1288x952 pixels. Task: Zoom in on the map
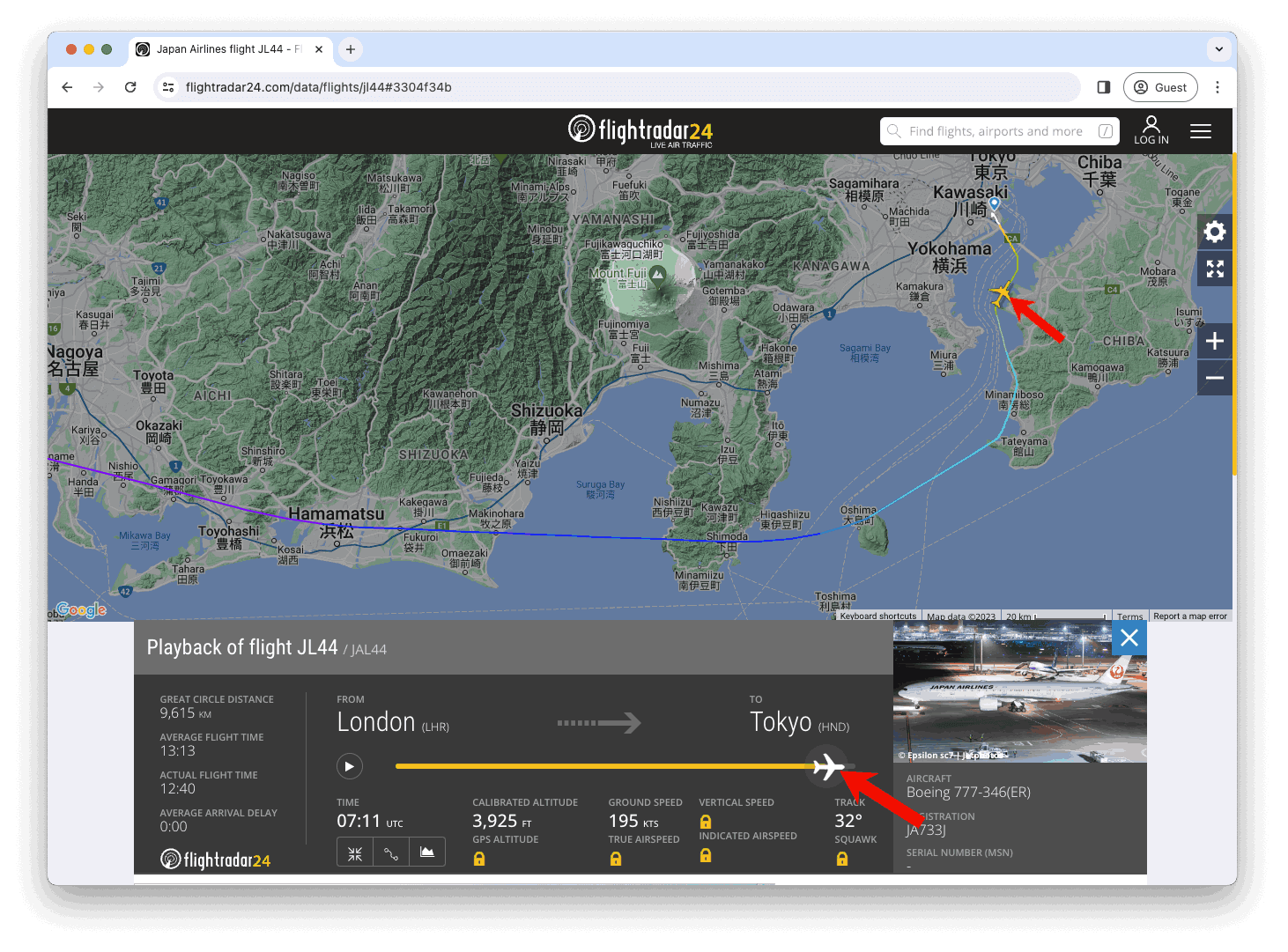point(1215,342)
